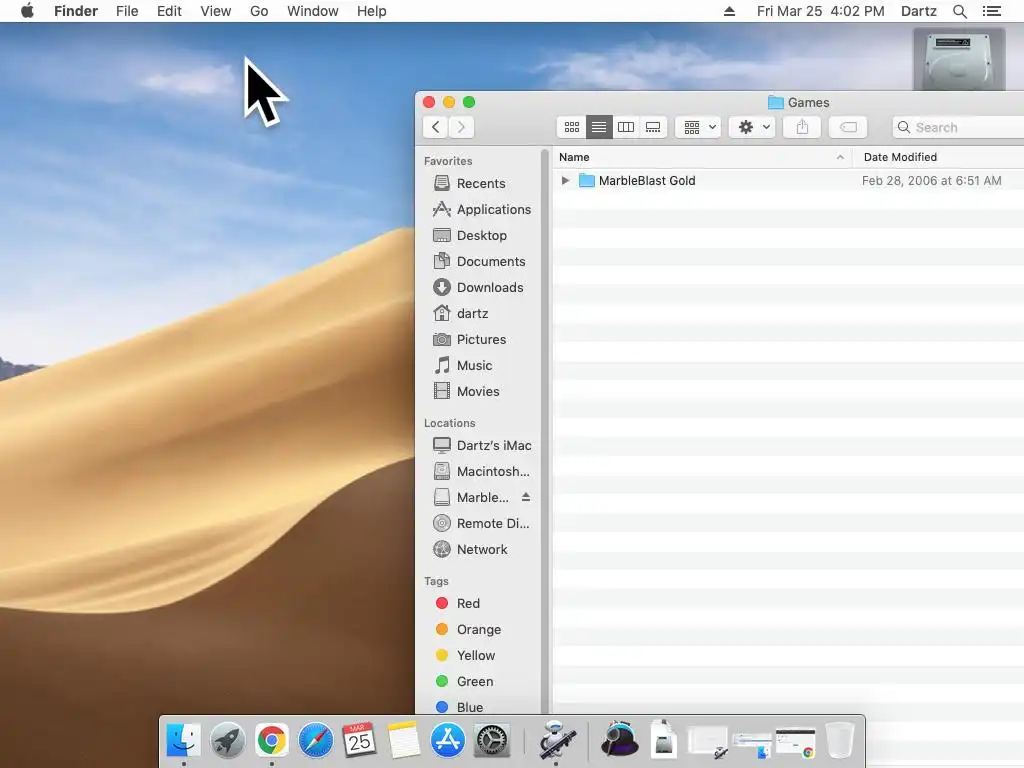The width and height of the screenshot is (1024, 768).
Task: Go forward with the right chevron
Action: (x=461, y=127)
